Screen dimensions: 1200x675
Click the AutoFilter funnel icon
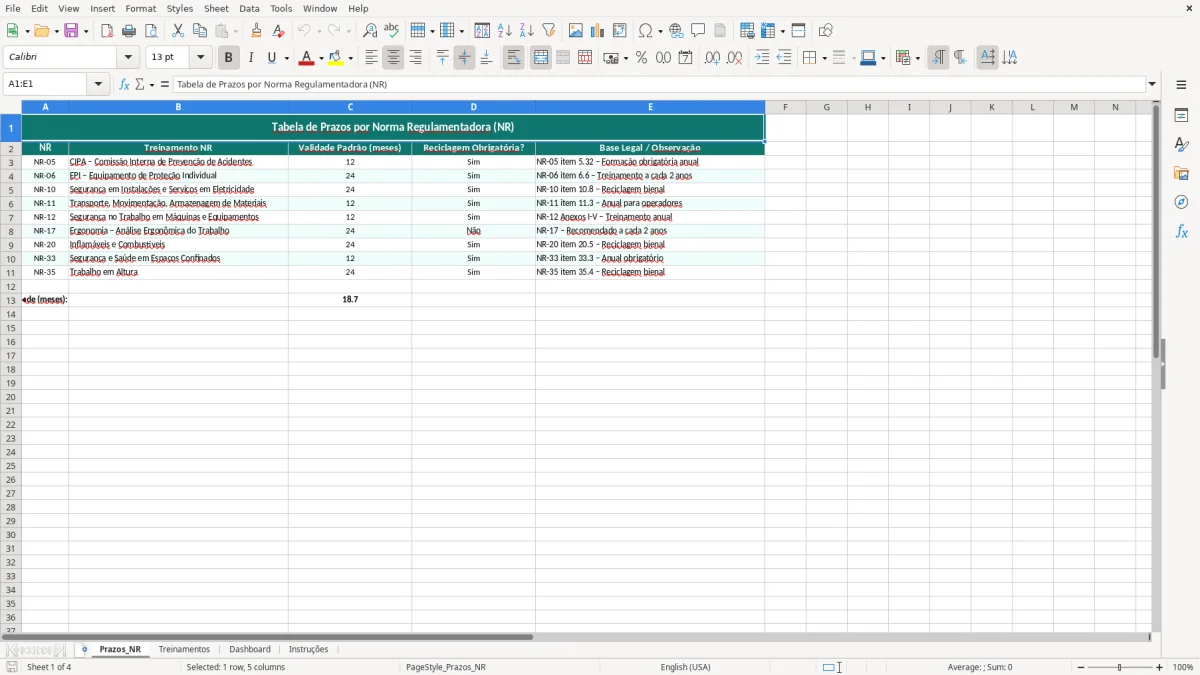[549, 31]
